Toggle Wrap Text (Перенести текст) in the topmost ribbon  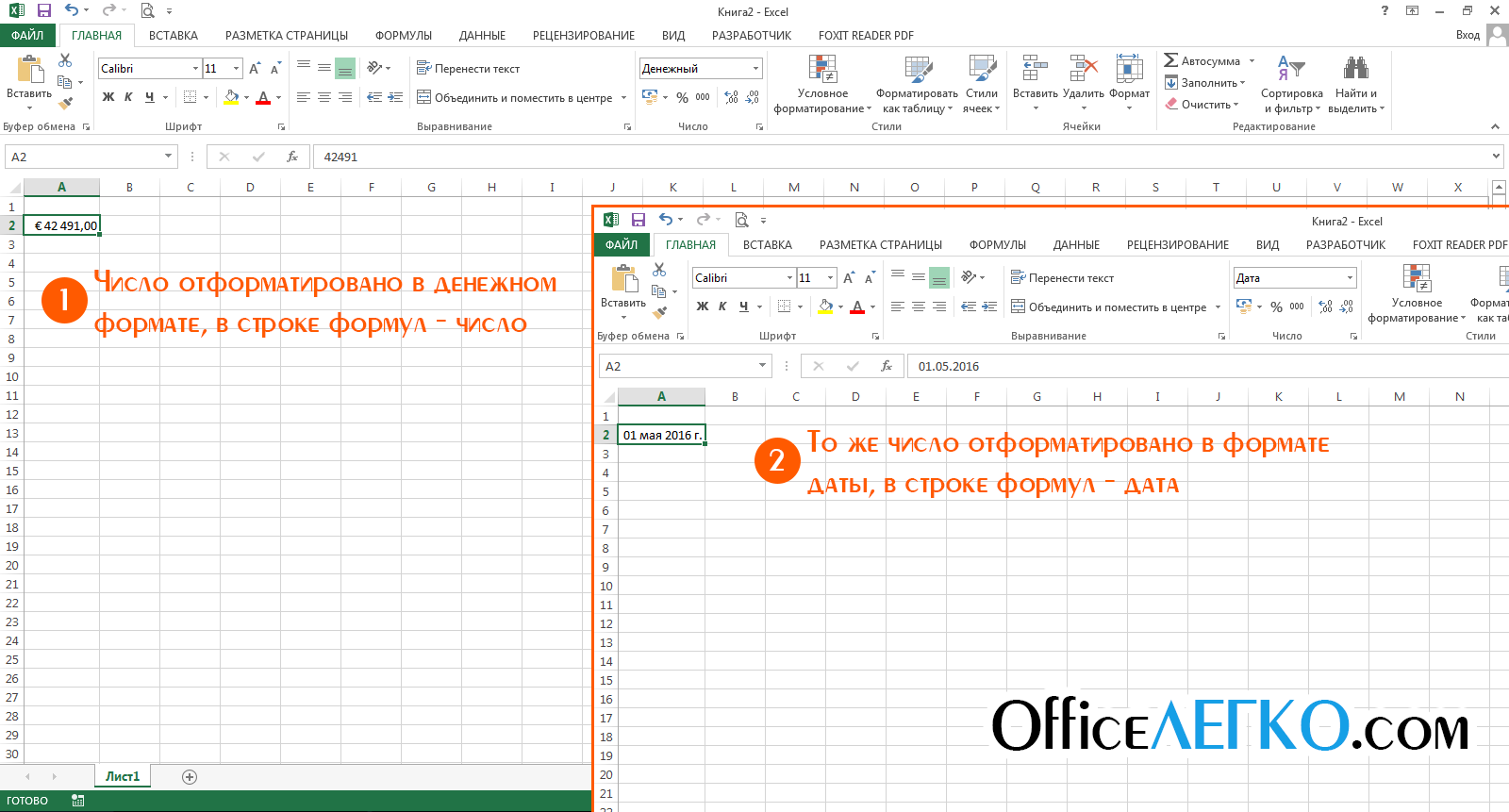click(469, 69)
